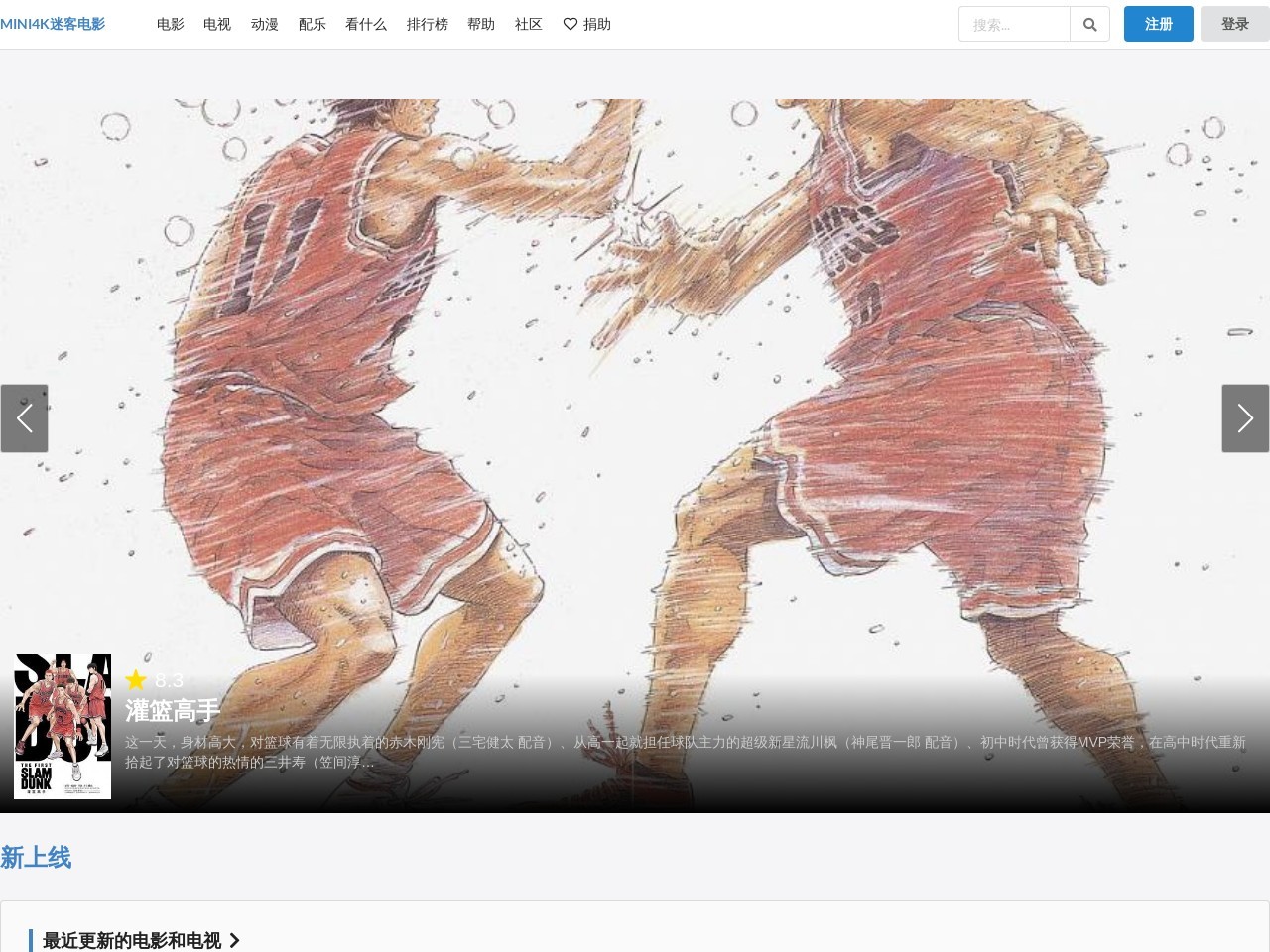
Task: Open 看什么 recommendations page
Action: [x=365, y=24]
